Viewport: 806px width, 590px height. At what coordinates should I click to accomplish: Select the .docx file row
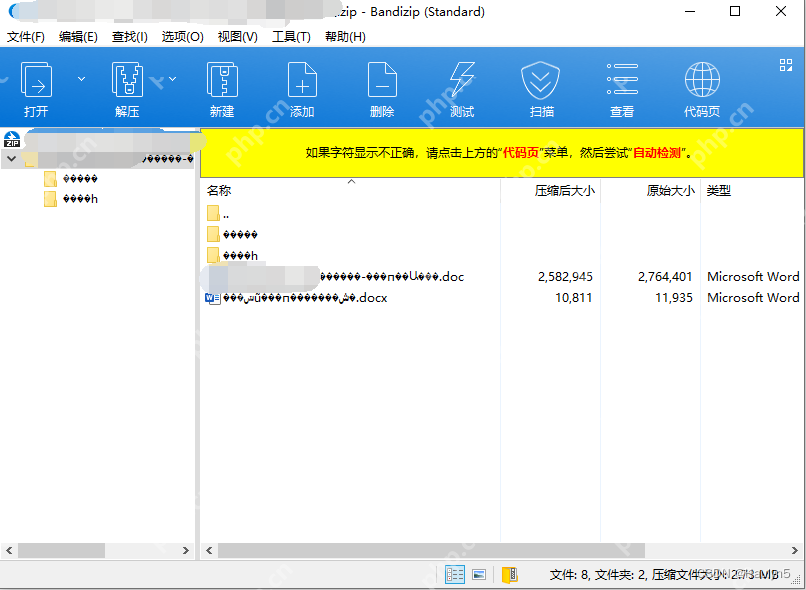click(x=502, y=298)
